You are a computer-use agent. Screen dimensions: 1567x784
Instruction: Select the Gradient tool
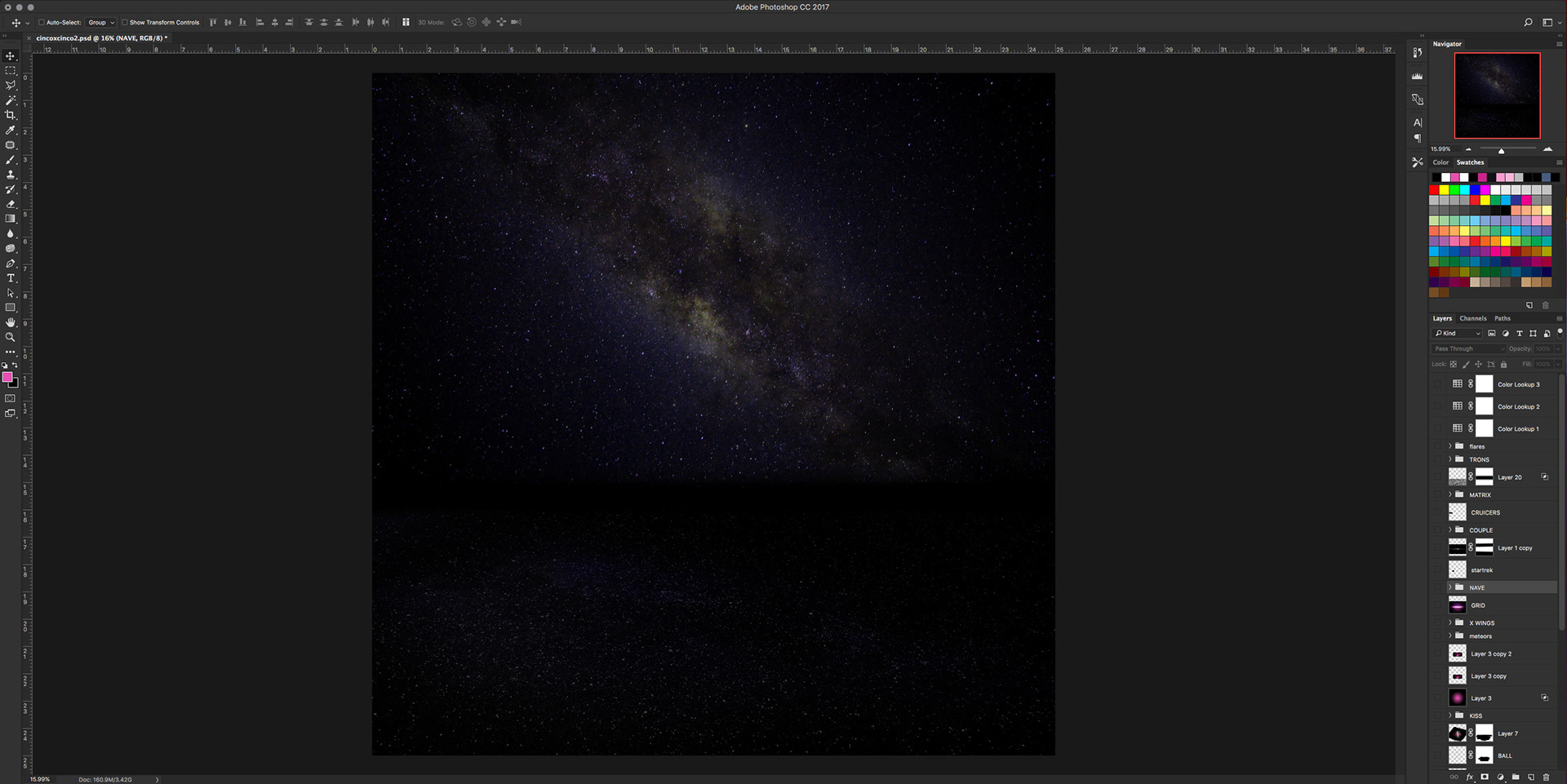pyautogui.click(x=11, y=219)
